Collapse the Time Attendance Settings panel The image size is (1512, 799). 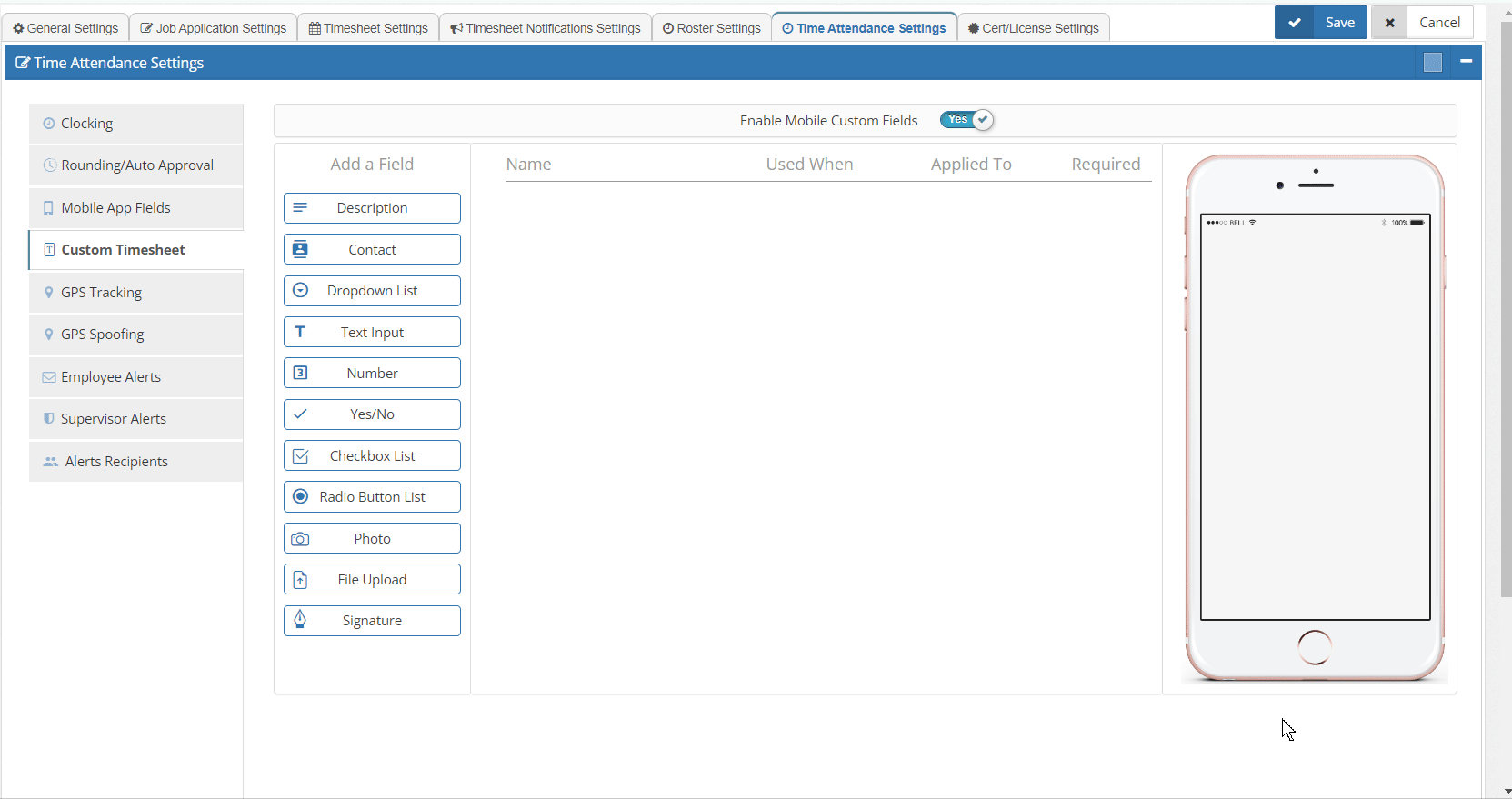pyautogui.click(x=1466, y=61)
